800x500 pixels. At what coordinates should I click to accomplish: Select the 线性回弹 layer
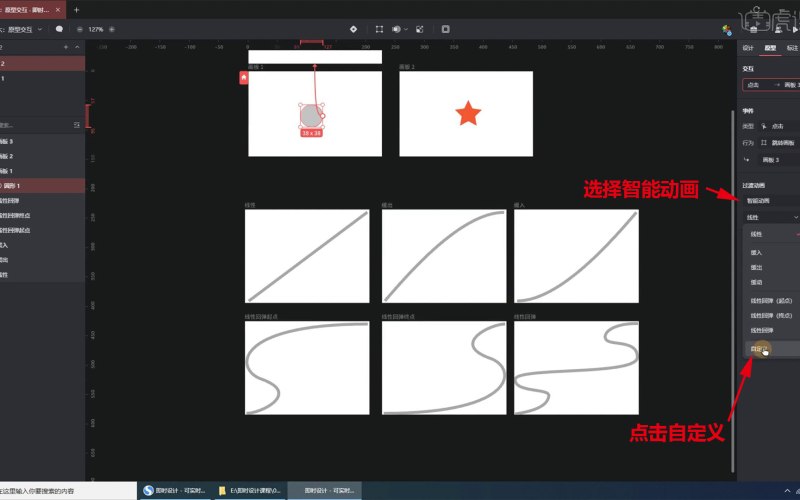pyautogui.click(x=42, y=201)
